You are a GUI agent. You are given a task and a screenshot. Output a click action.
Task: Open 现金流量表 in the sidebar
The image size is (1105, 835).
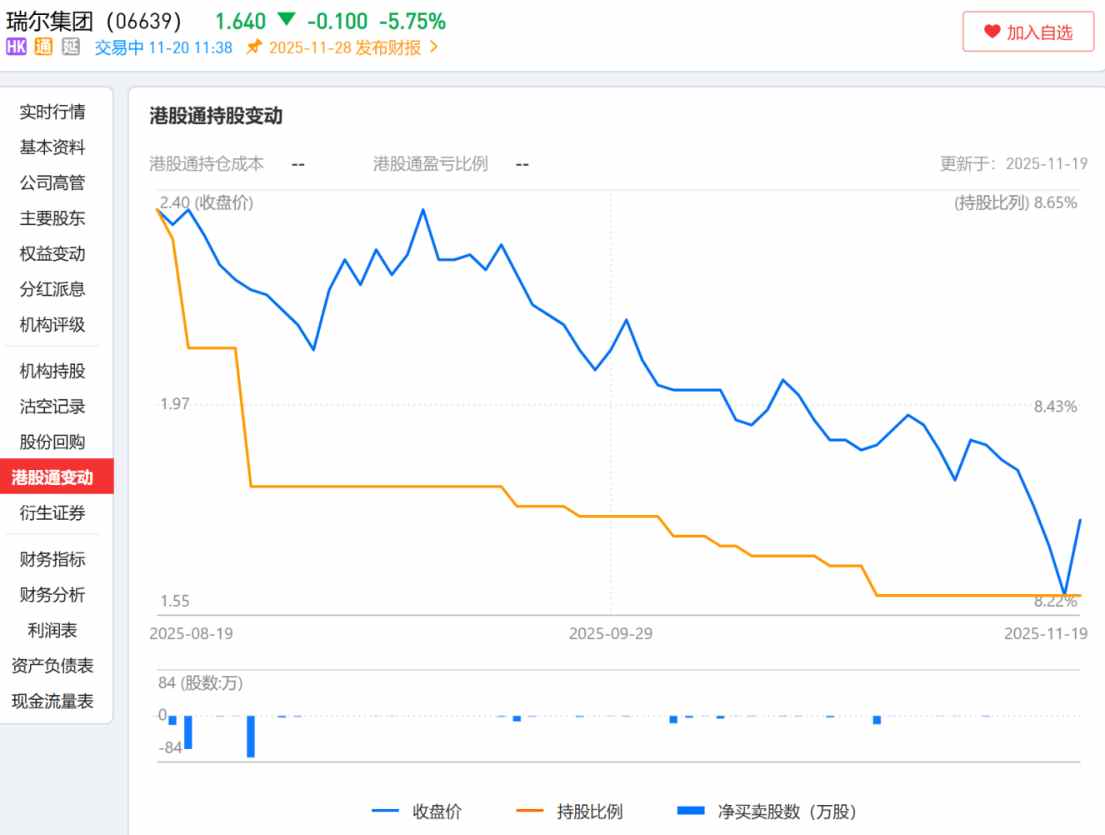[x=53, y=701]
